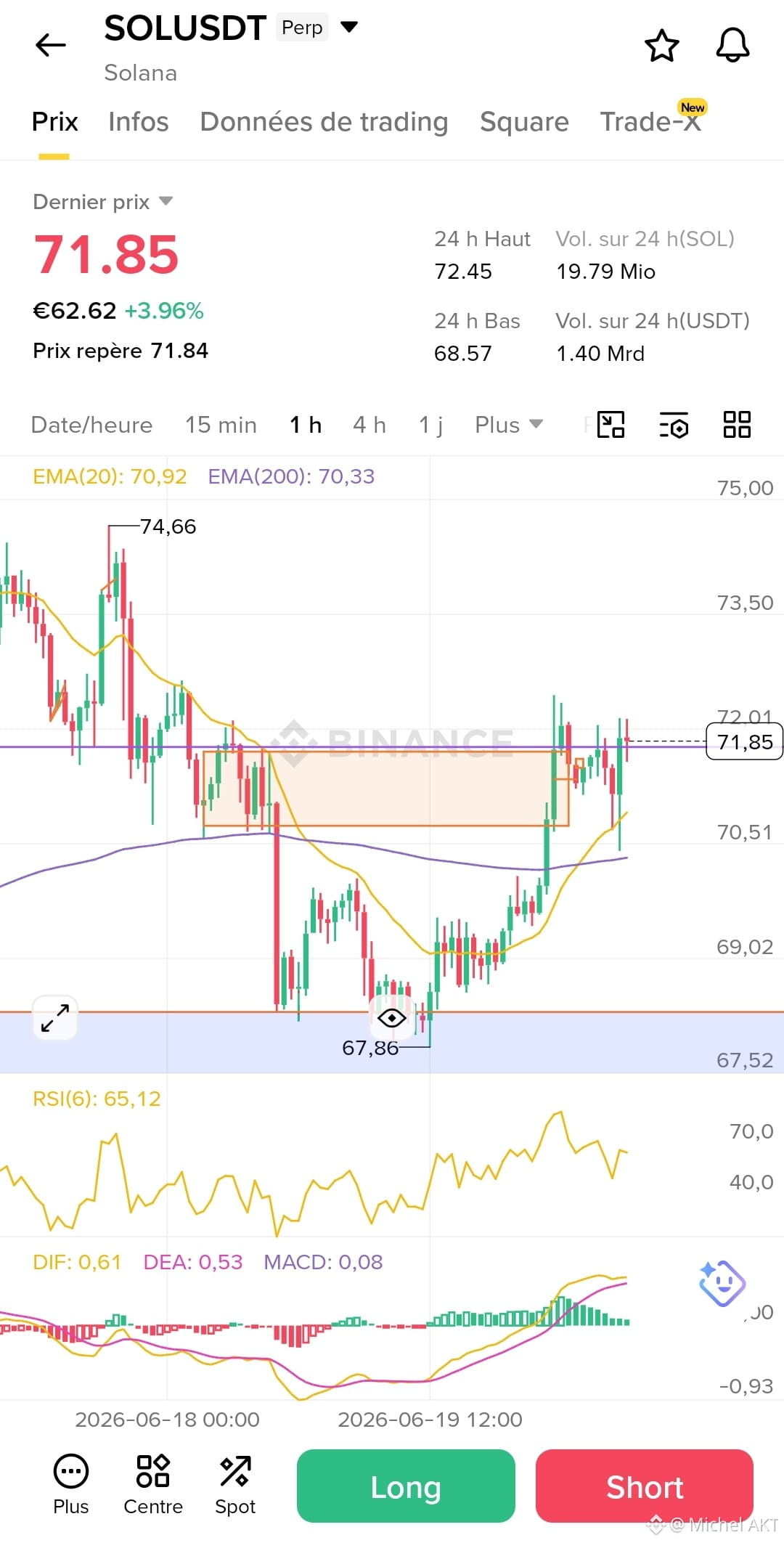Viewport: 784px width, 1543px height.
Task: Tap the €62.62 converted price
Action: (x=75, y=311)
